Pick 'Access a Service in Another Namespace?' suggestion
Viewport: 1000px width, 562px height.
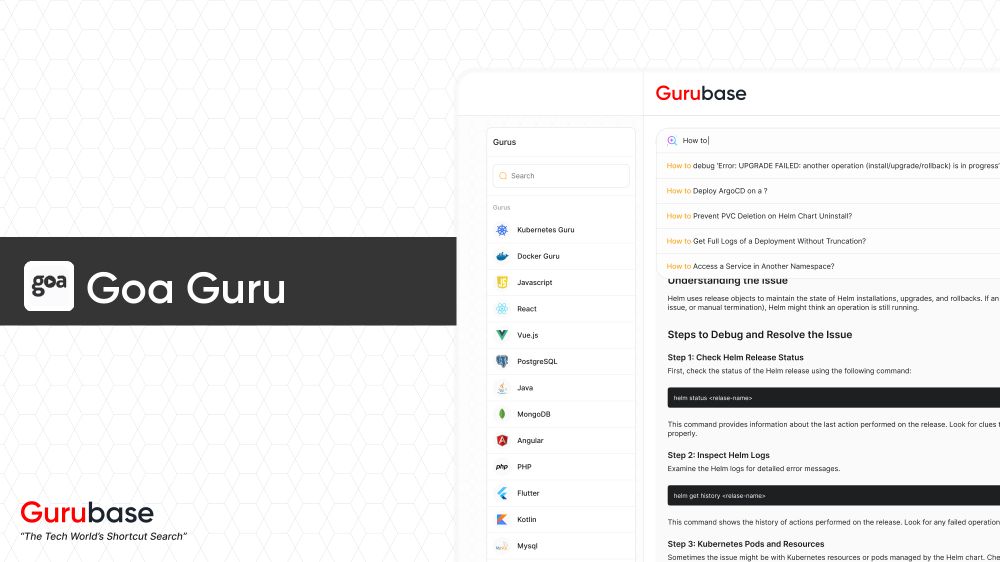click(x=828, y=267)
